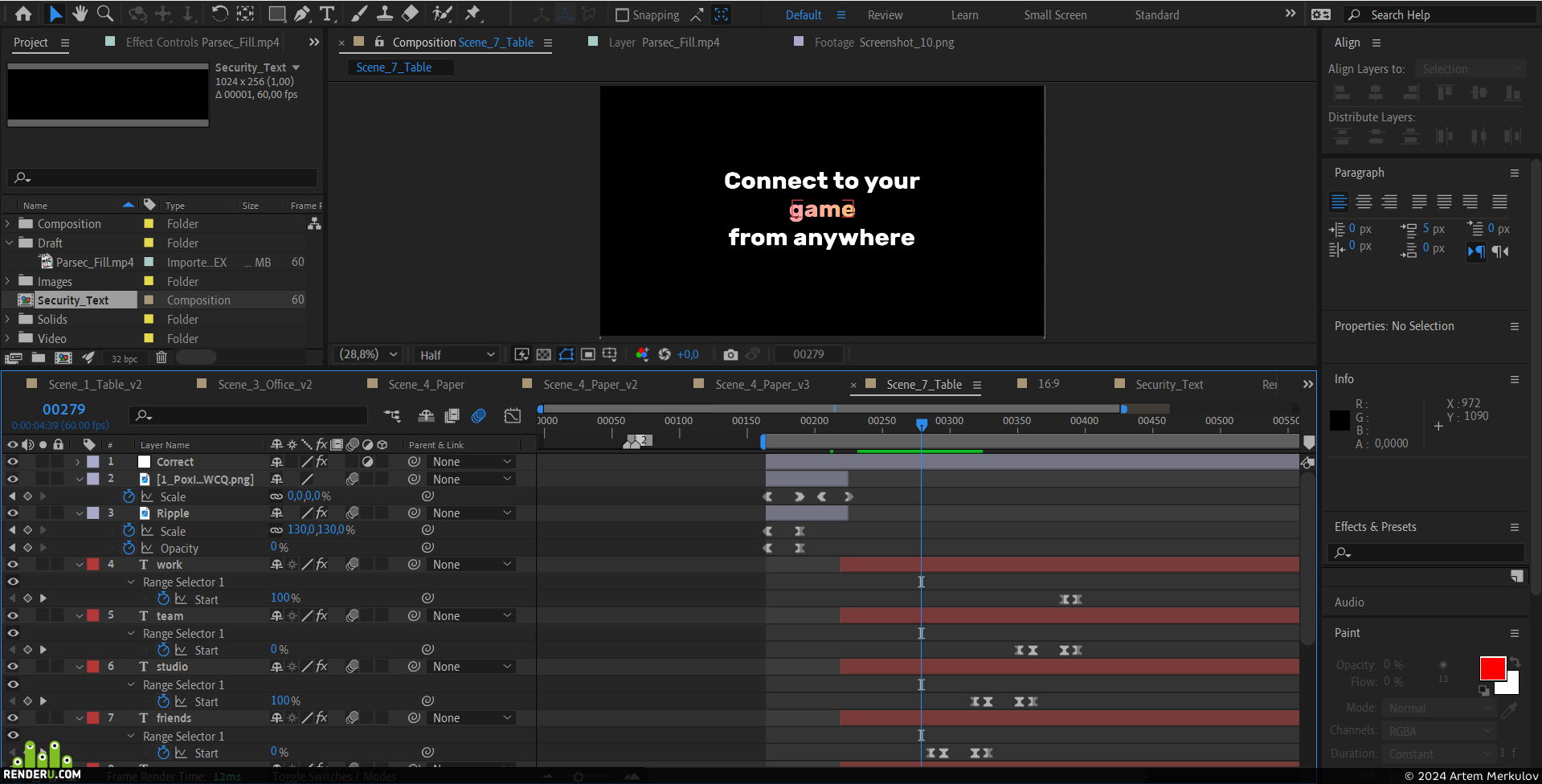Select the Rectangle shape tool
Screen dimensions: 1542x784
tap(276, 14)
